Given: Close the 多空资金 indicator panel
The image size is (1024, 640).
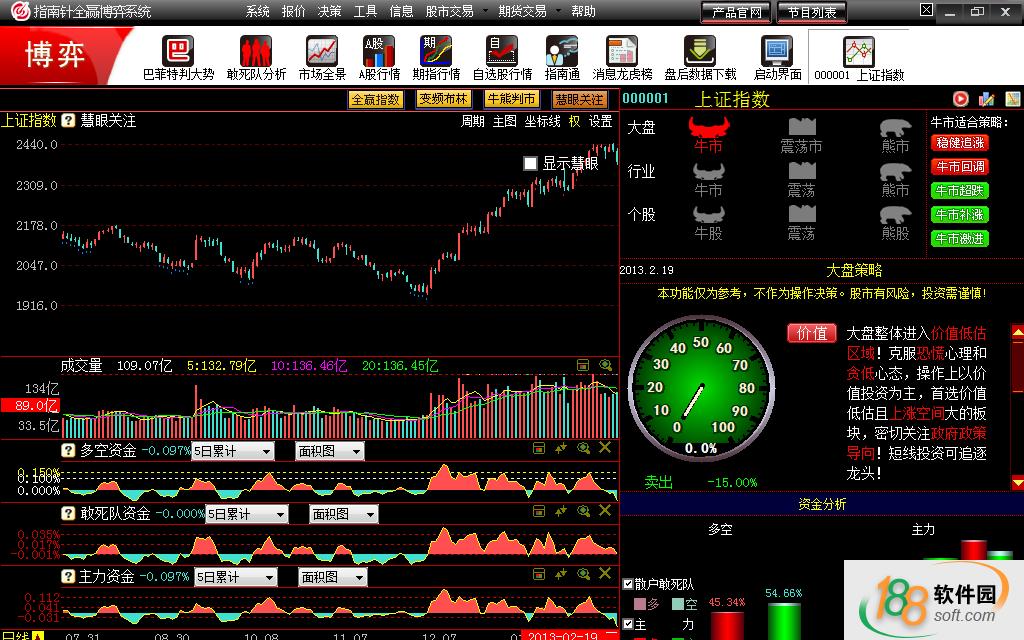Looking at the screenshot, I should tap(605, 449).
